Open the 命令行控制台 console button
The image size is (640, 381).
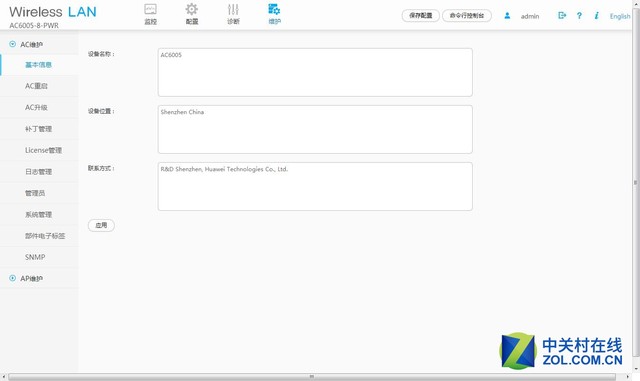coord(467,16)
